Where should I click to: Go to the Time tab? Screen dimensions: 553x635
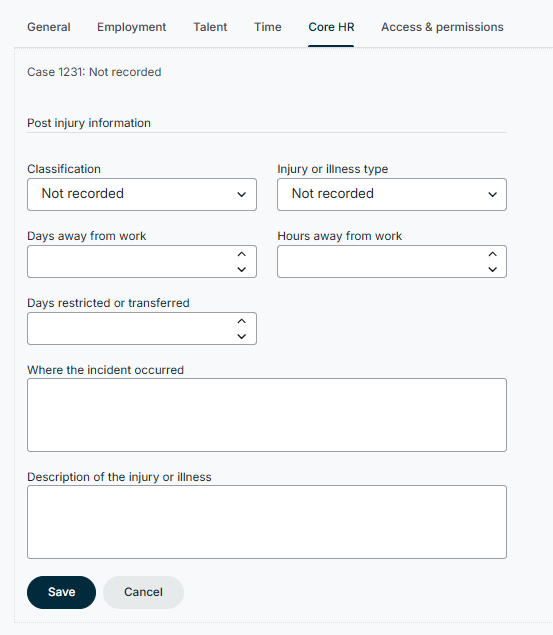click(268, 27)
